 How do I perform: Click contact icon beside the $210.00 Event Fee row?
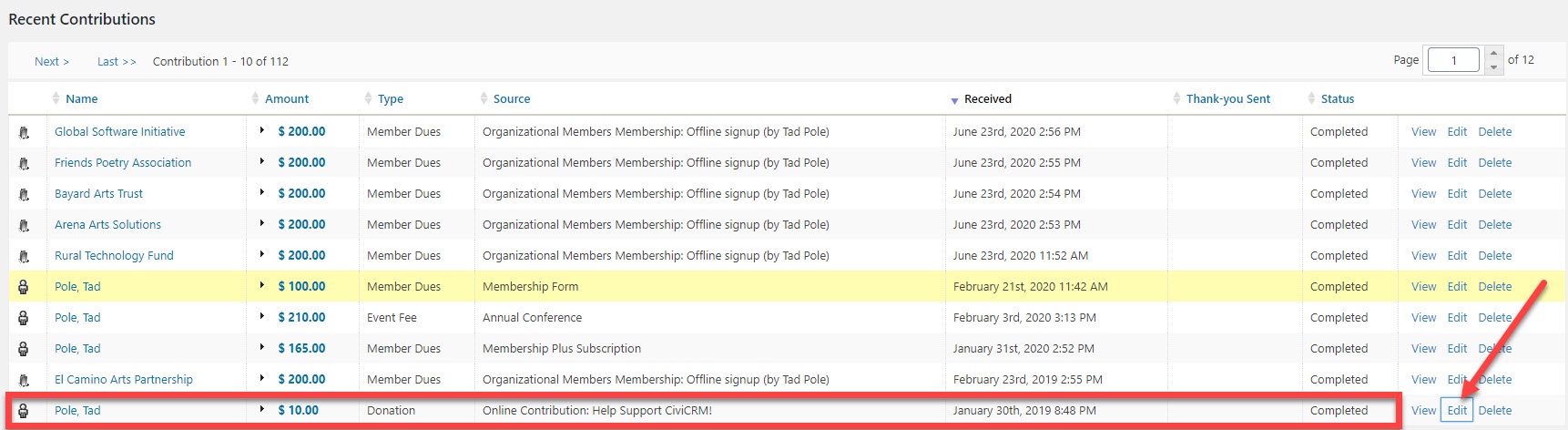tap(24, 318)
